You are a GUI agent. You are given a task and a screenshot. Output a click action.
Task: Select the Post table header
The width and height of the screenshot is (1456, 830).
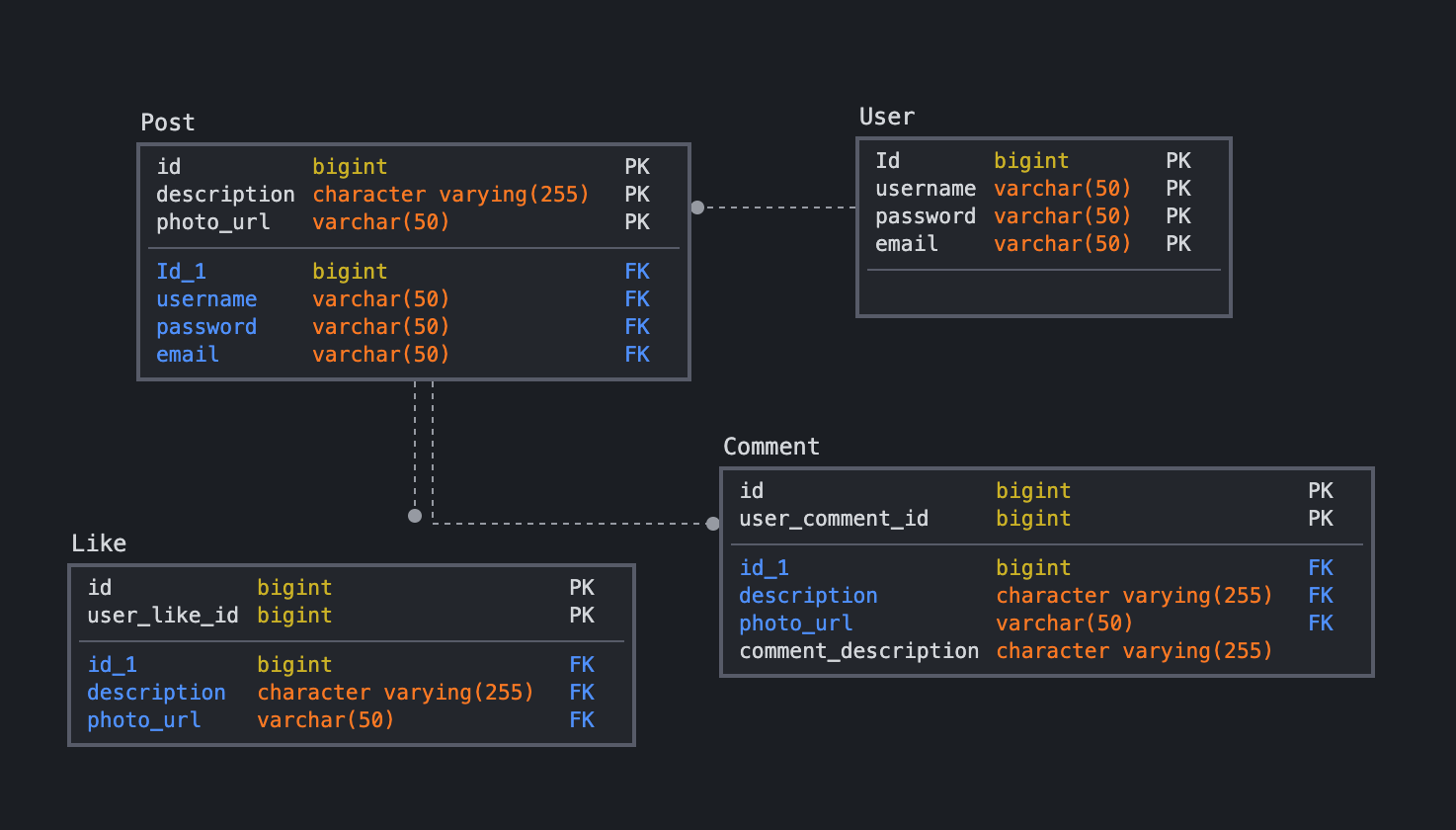click(x=166, y=122)
